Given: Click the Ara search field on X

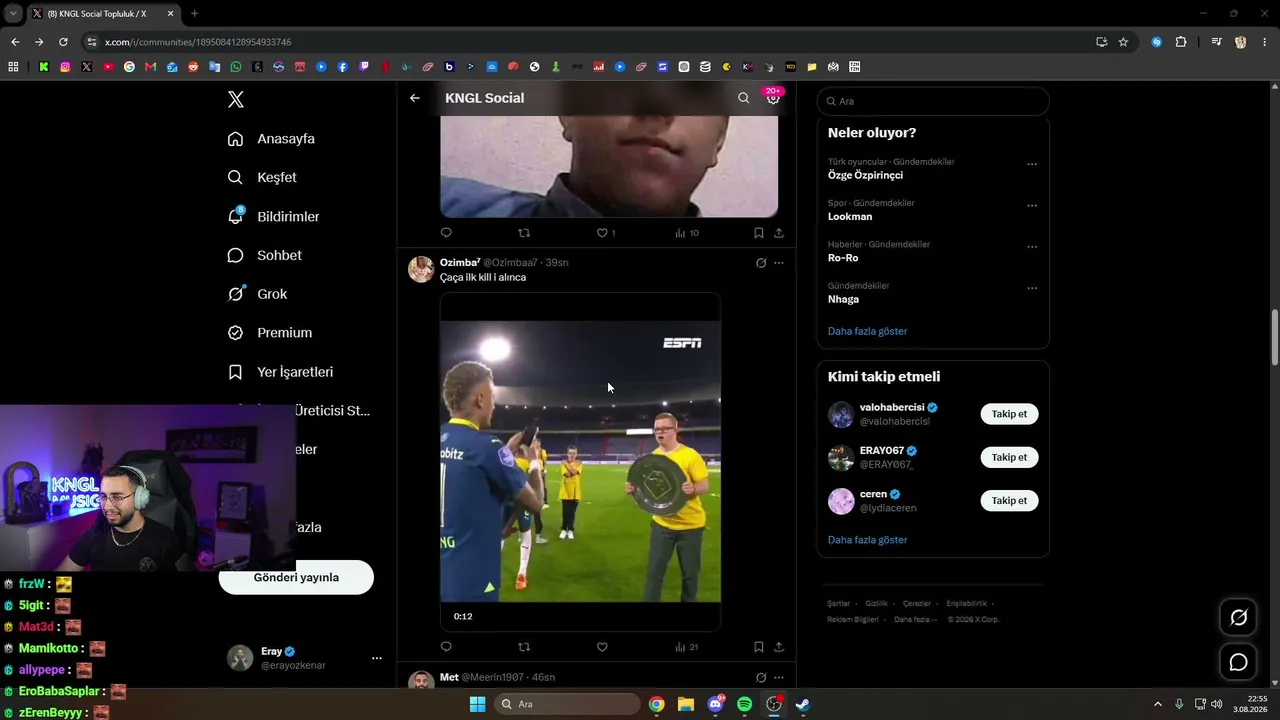Looking at the screenshot, I should [933, 101].
